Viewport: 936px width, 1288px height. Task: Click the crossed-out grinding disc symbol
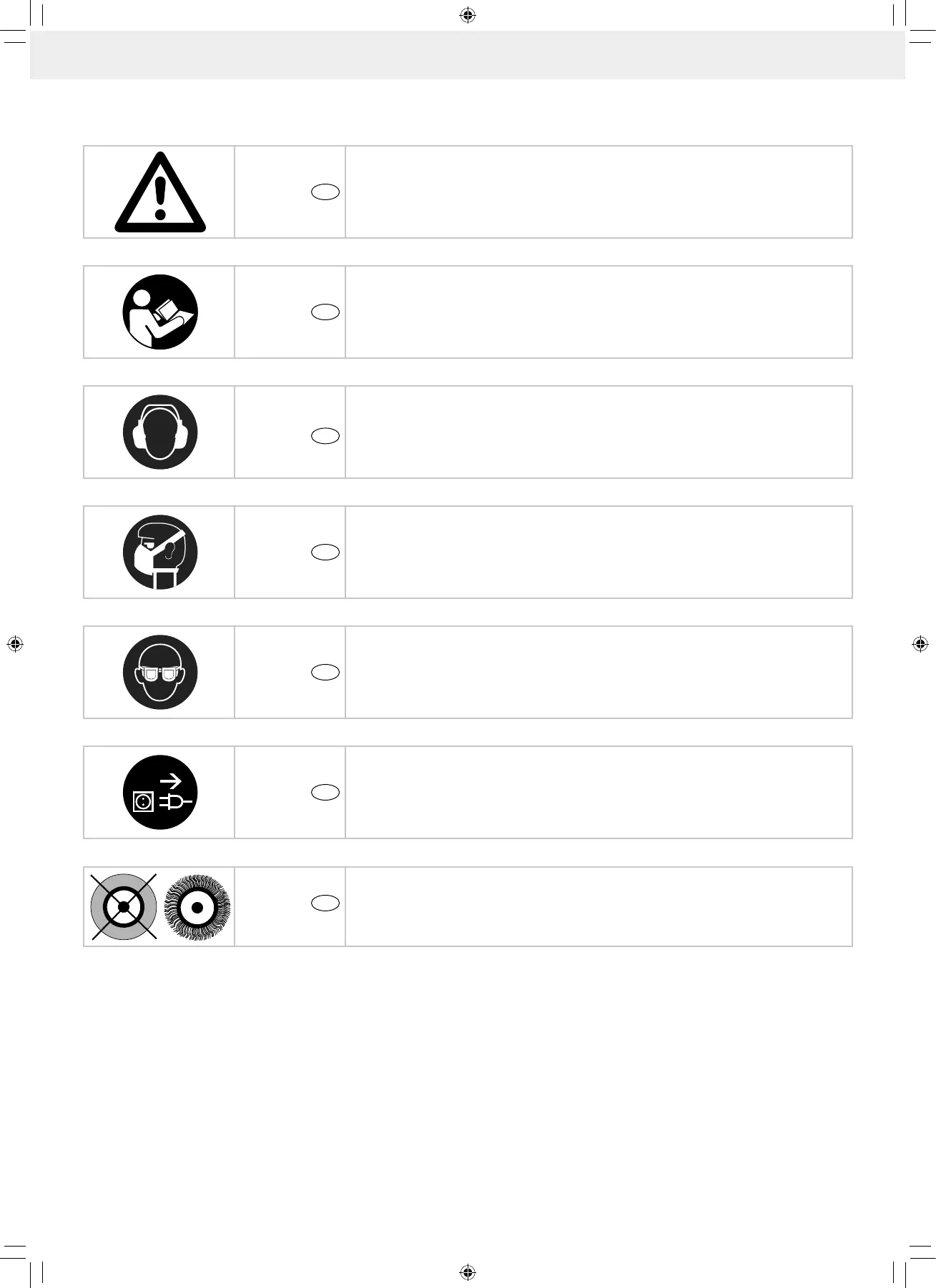coord(124,906)
